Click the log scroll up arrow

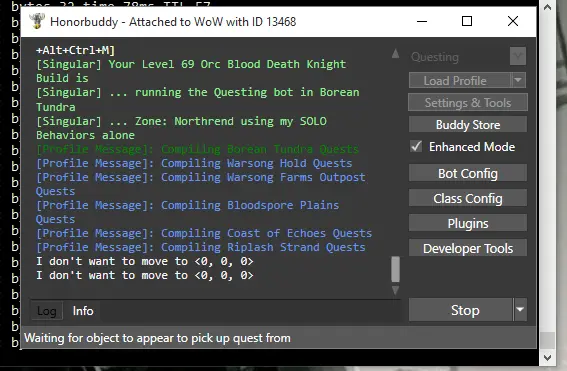click(x=396, y=54)
